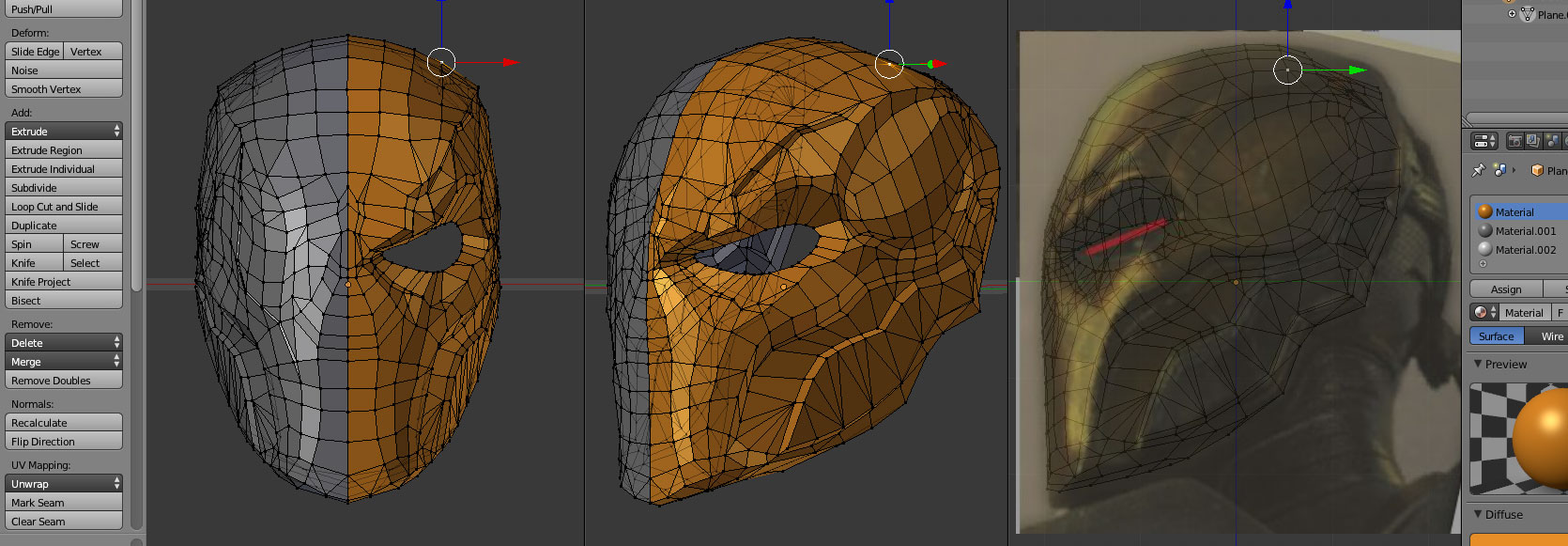Image resolution: width=1568 pixels, height=546 pixels.
Task: Switch to the Render properties tab (camera icon)
Action: point(1514,141)
